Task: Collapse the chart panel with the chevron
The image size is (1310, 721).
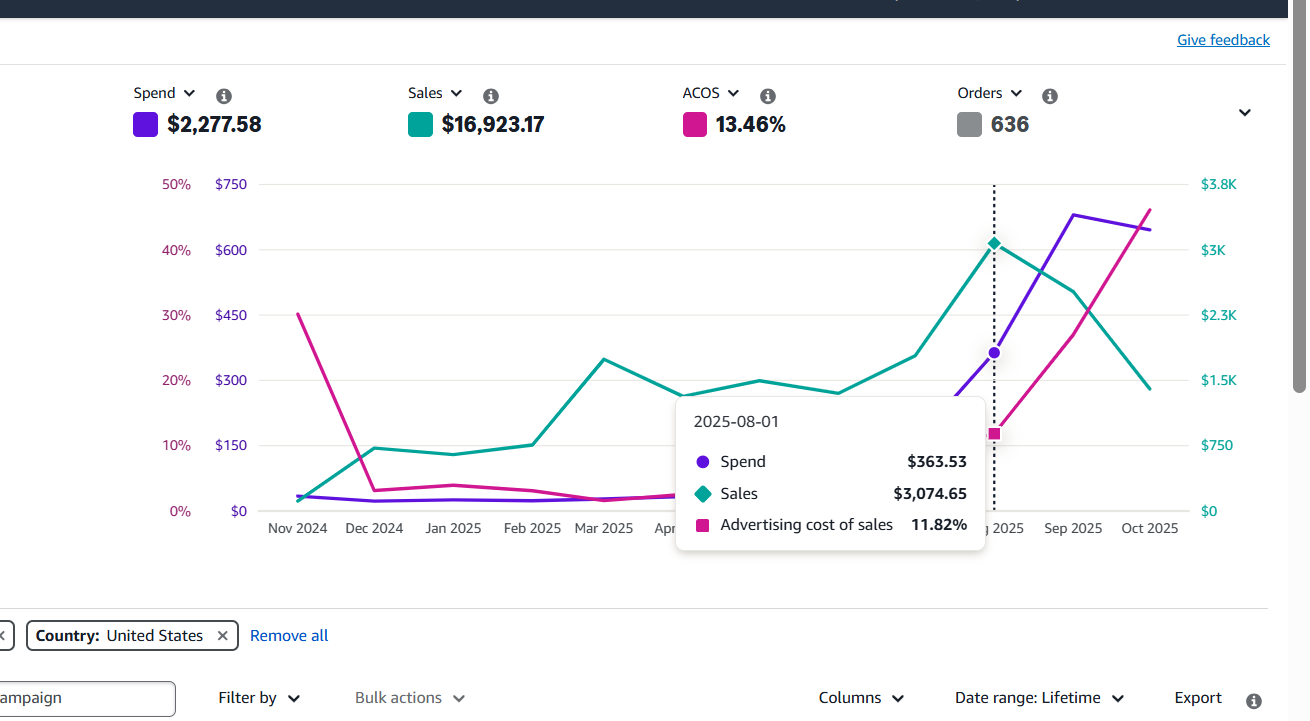Action: pos(1245,113)
